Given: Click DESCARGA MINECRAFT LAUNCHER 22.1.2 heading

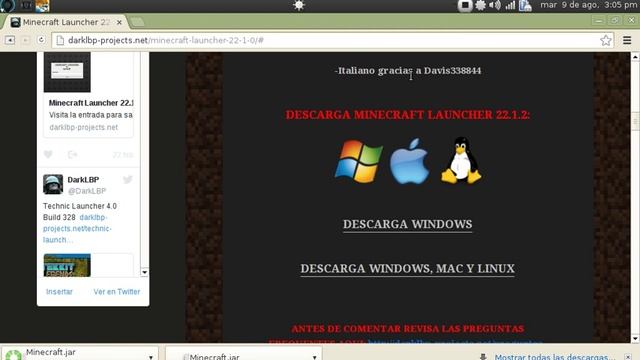Looking at the screenshot, I should tap(408, 115).
